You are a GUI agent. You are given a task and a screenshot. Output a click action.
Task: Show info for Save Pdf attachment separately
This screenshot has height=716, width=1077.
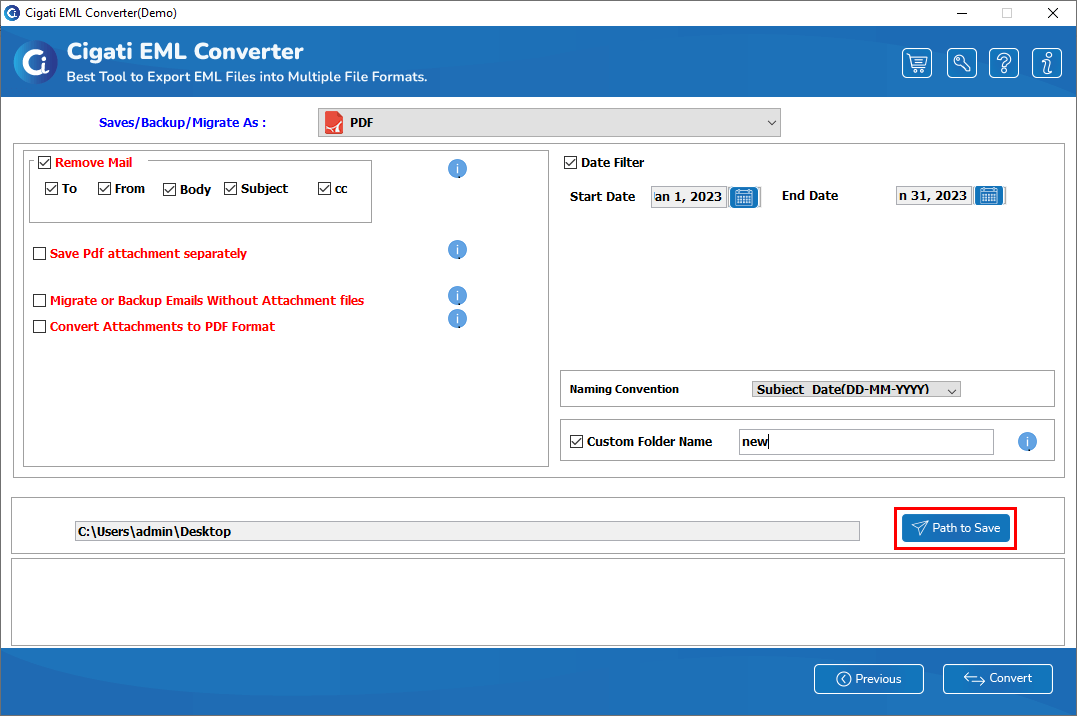[x=457, y=249]
